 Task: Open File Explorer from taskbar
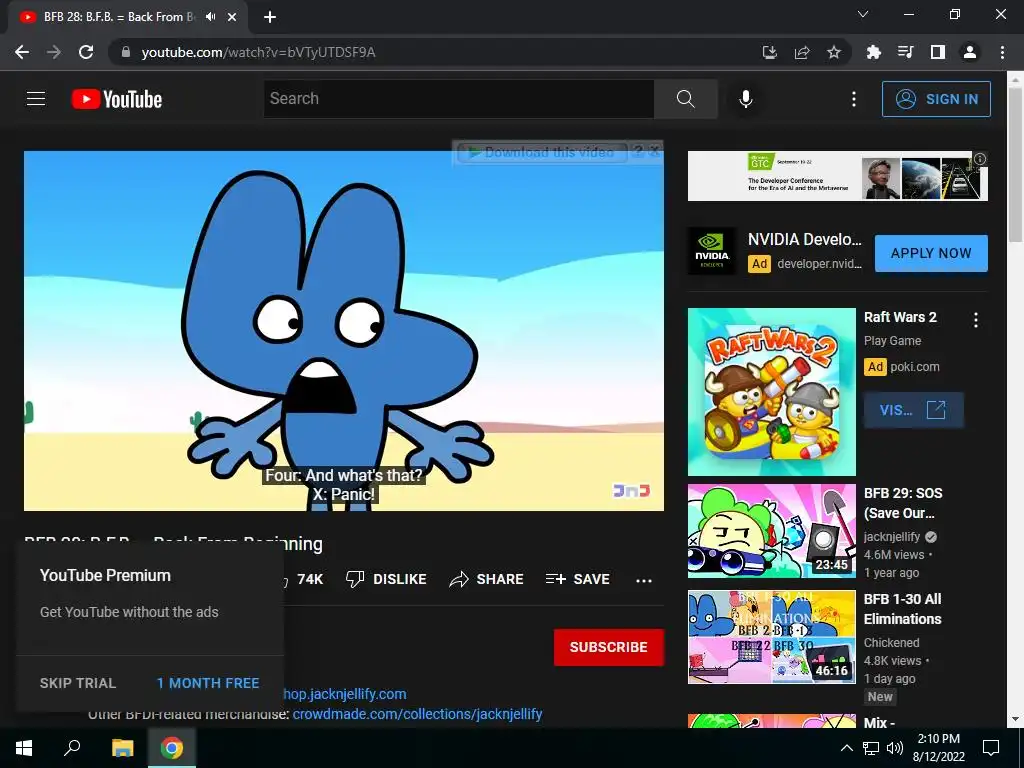click(x=122, y=748)
